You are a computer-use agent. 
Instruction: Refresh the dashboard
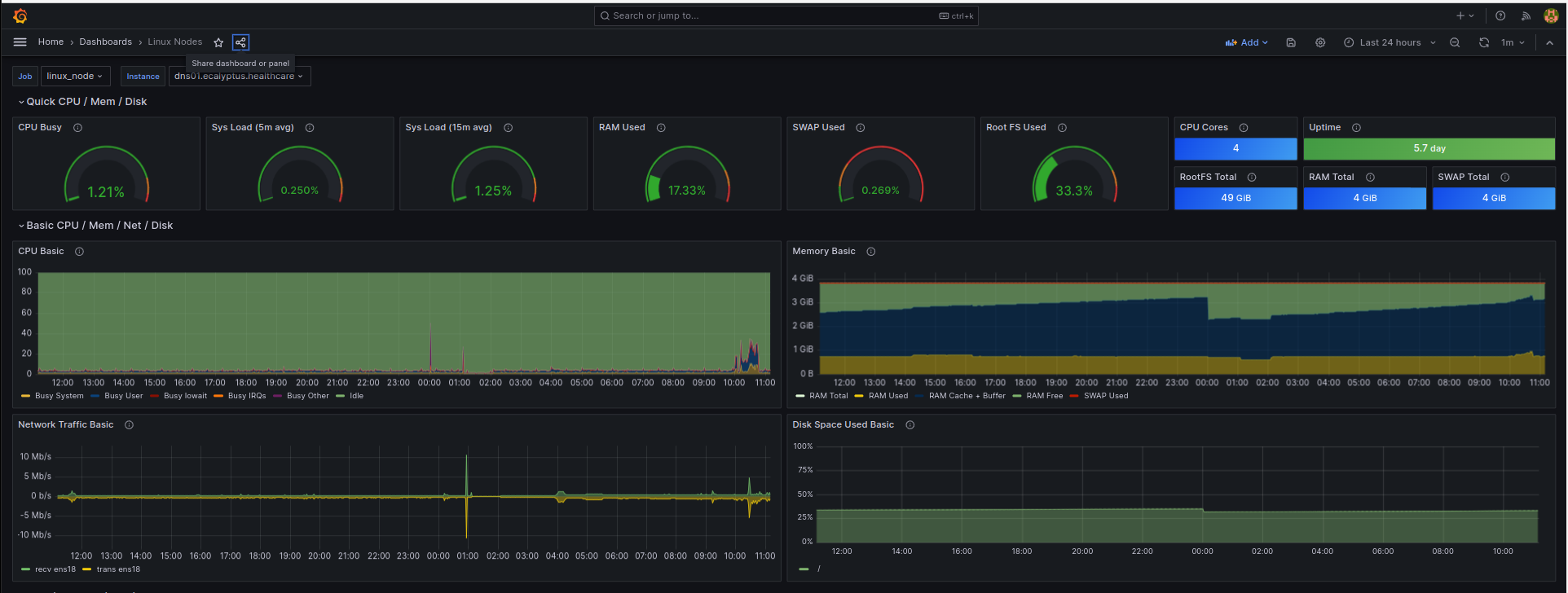pyautogui.click(x=1484, y=42)
